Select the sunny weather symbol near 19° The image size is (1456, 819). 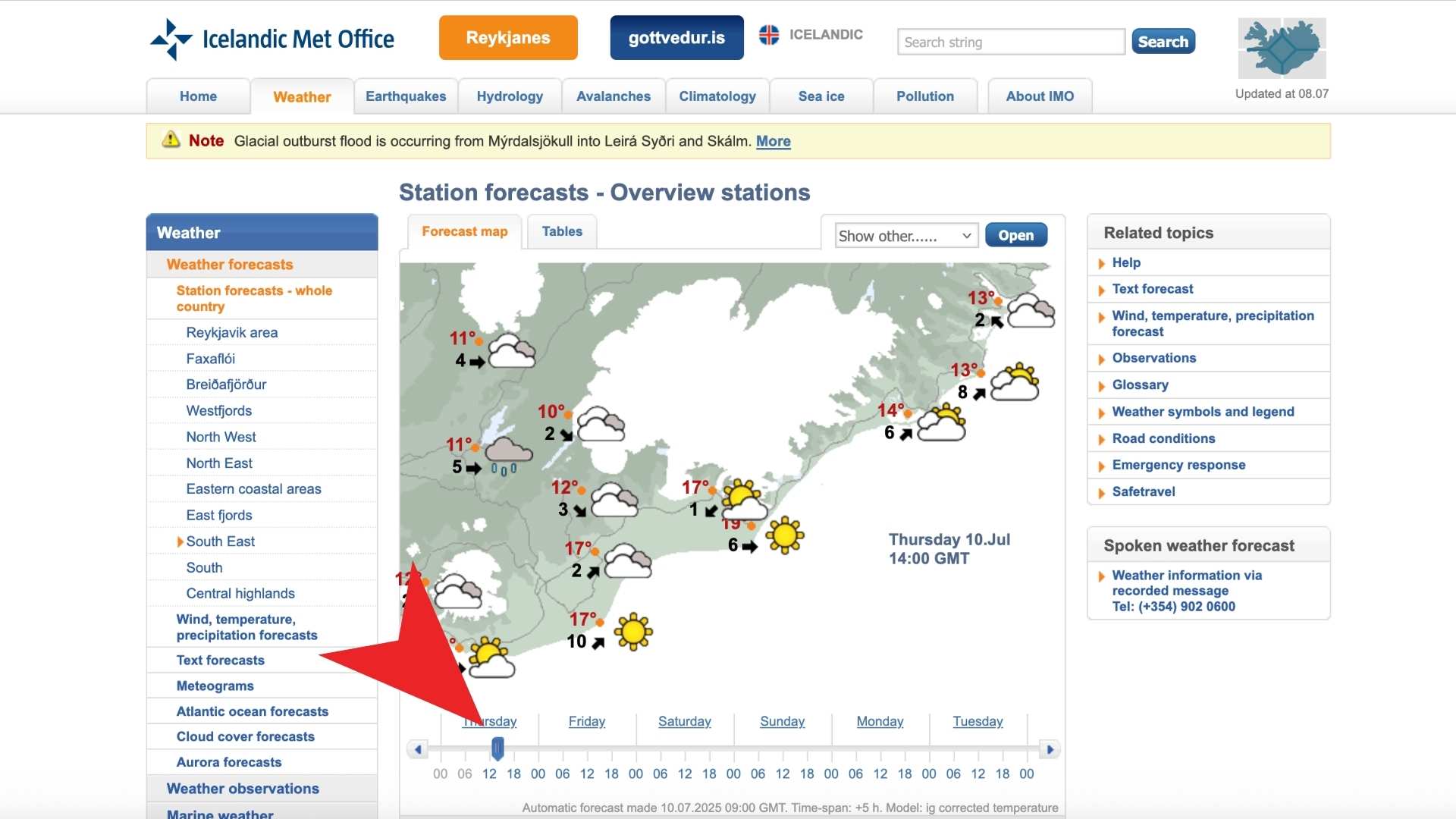(x=785, y=536)
